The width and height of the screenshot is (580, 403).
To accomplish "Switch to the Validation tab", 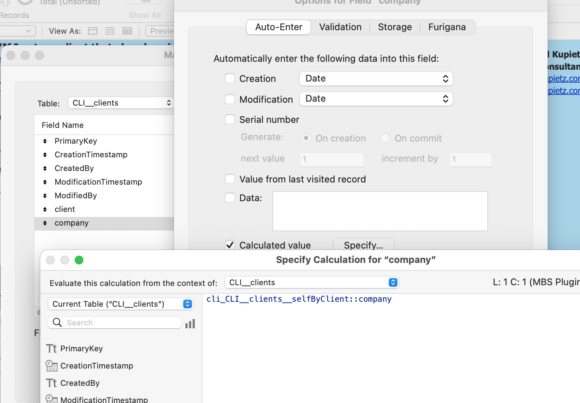I will (340, 27).
